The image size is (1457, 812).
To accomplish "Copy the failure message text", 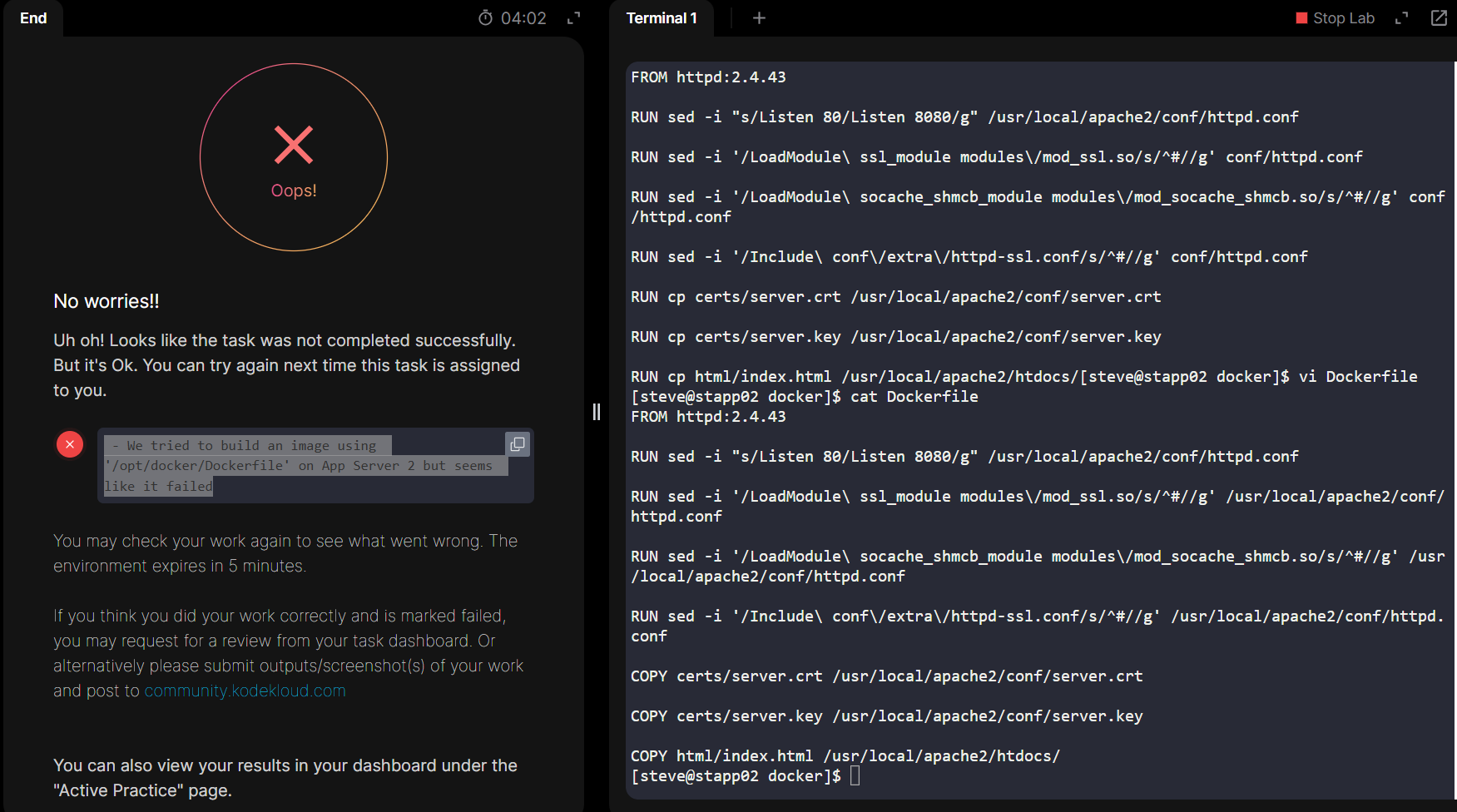I will coord(518,444).
